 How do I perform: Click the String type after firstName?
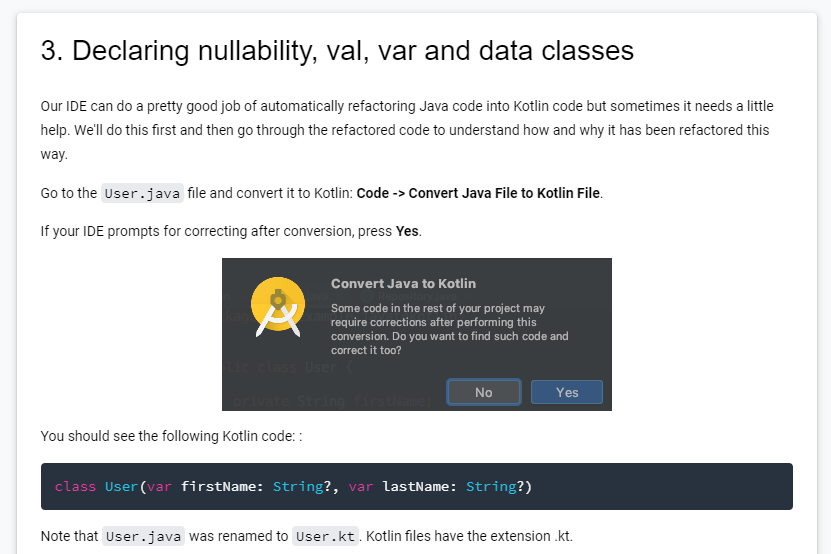(298, 487)
